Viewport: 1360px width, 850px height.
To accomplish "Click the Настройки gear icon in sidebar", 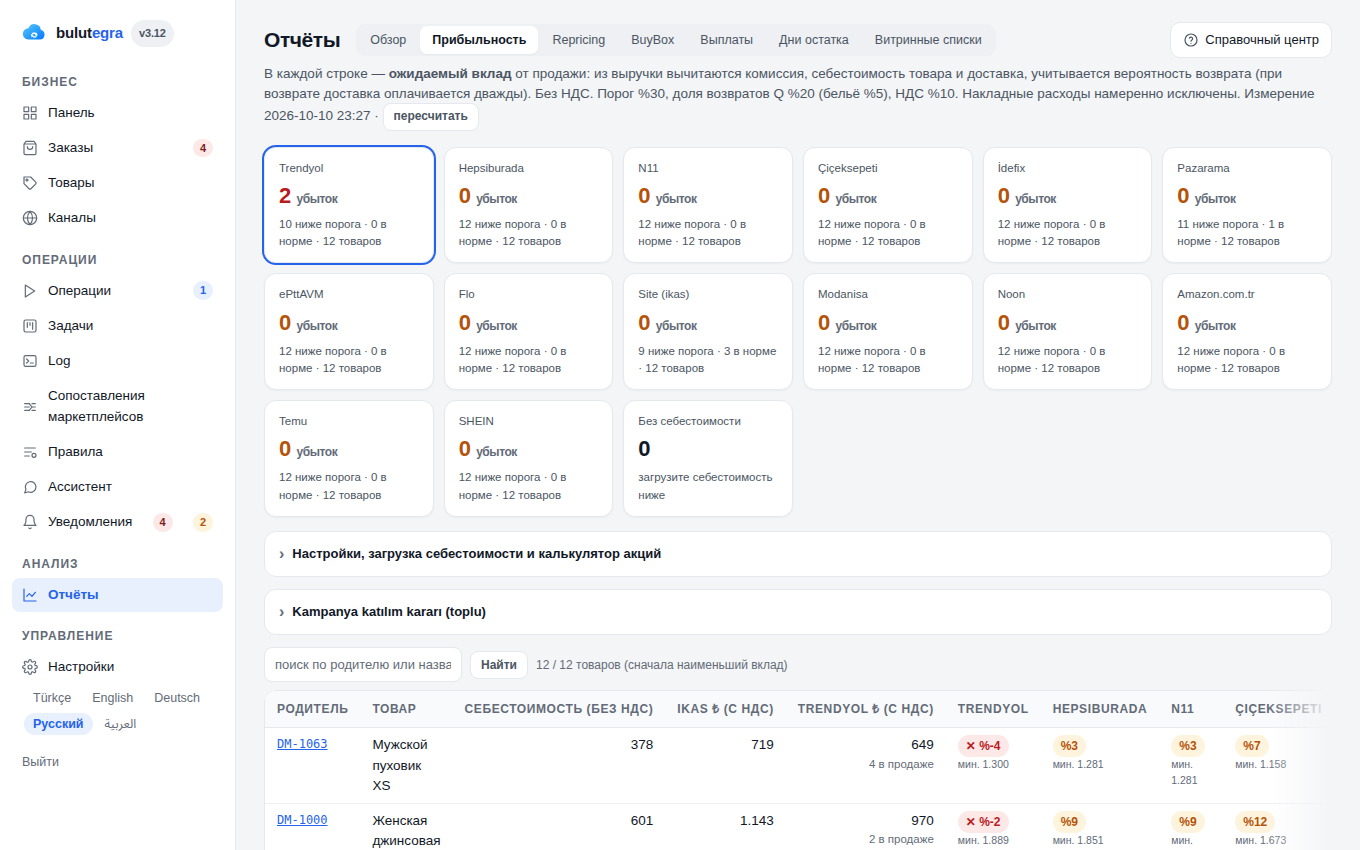I will 30,667.
